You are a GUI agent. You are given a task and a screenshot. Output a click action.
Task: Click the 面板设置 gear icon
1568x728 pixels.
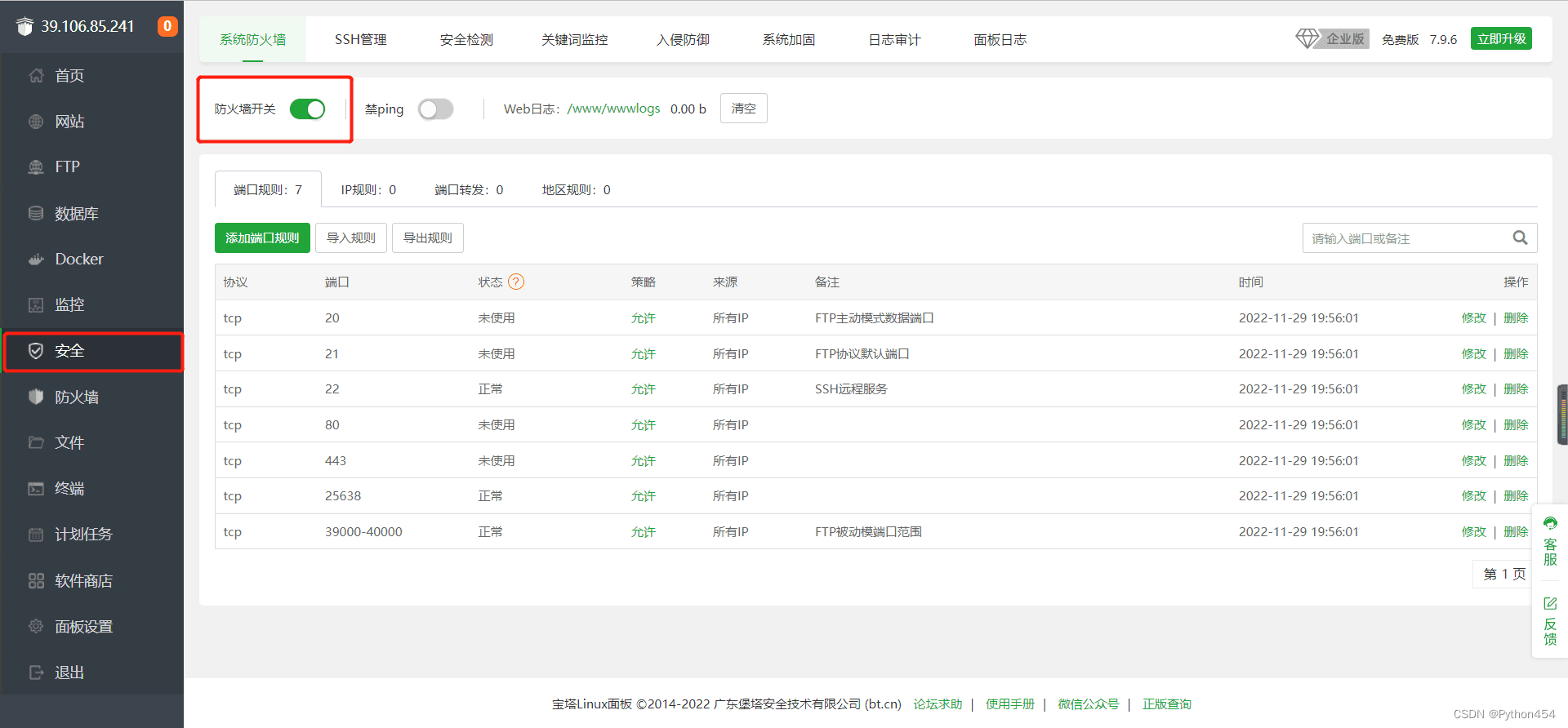click(36, 626)
